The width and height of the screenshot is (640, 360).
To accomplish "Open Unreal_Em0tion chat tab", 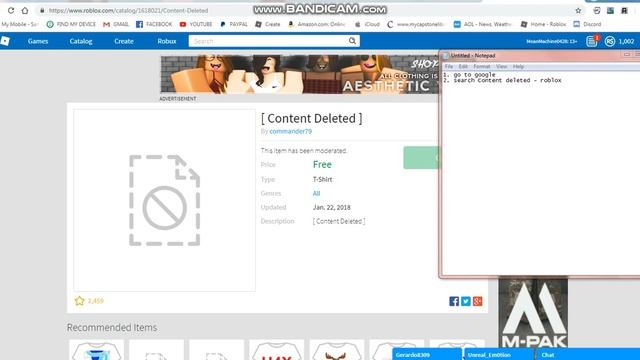I will coord(500,355).
